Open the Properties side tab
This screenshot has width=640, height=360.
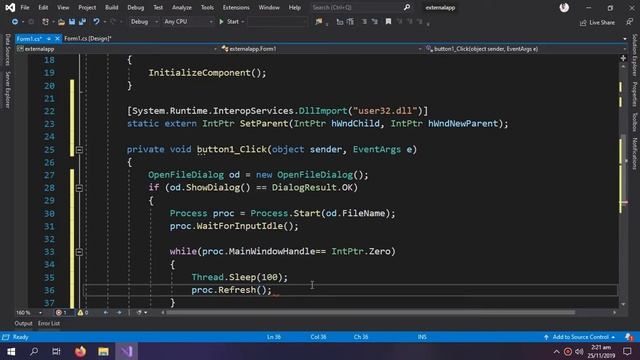click(x=635, y=94)
